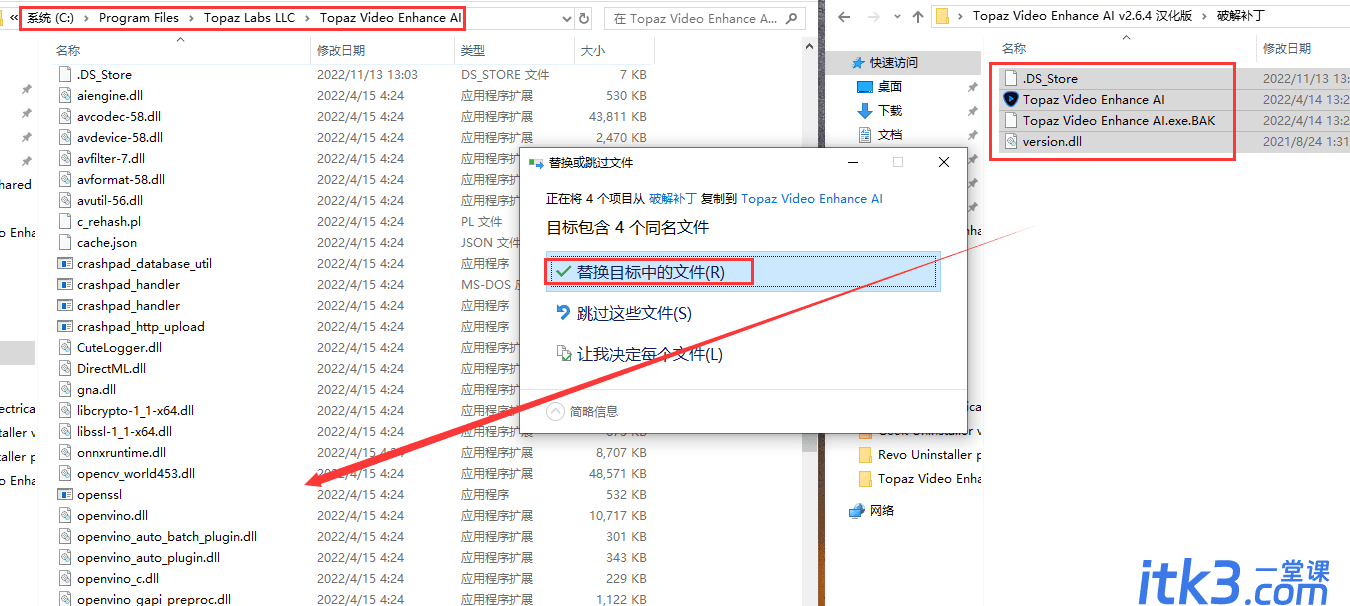This screenshot has width=1350, height=606.
Task: Select the libcrypto-1_1-x64.dll file name
Action: 135,410
